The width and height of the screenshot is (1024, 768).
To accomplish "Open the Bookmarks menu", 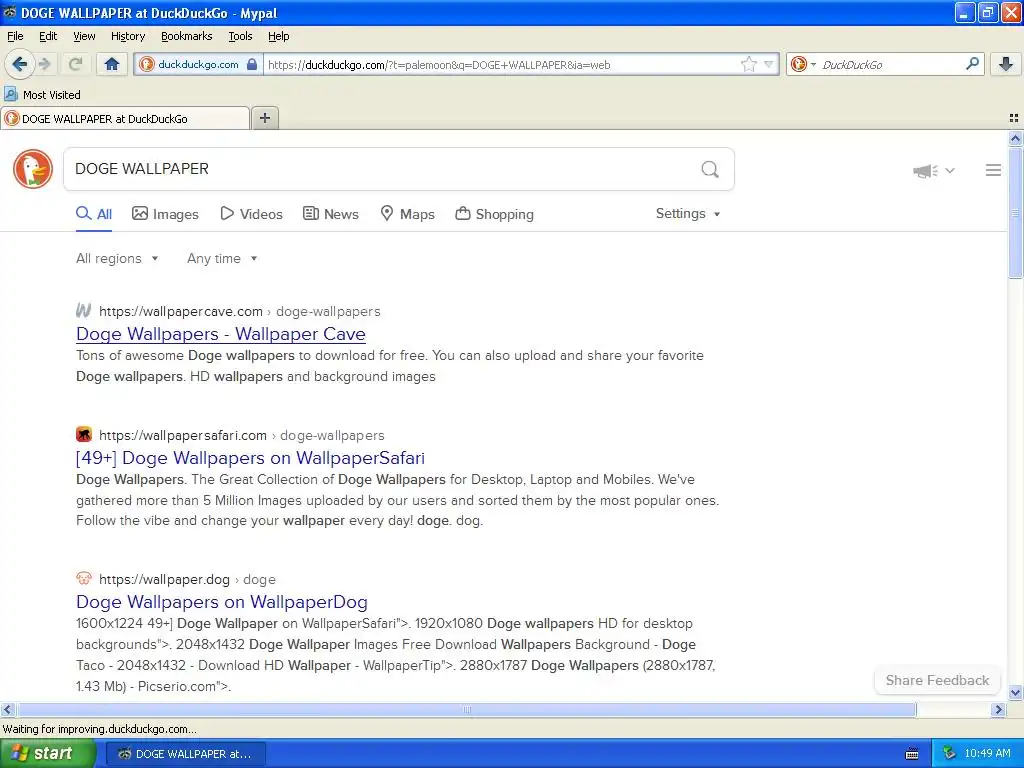I will (186, 36).
